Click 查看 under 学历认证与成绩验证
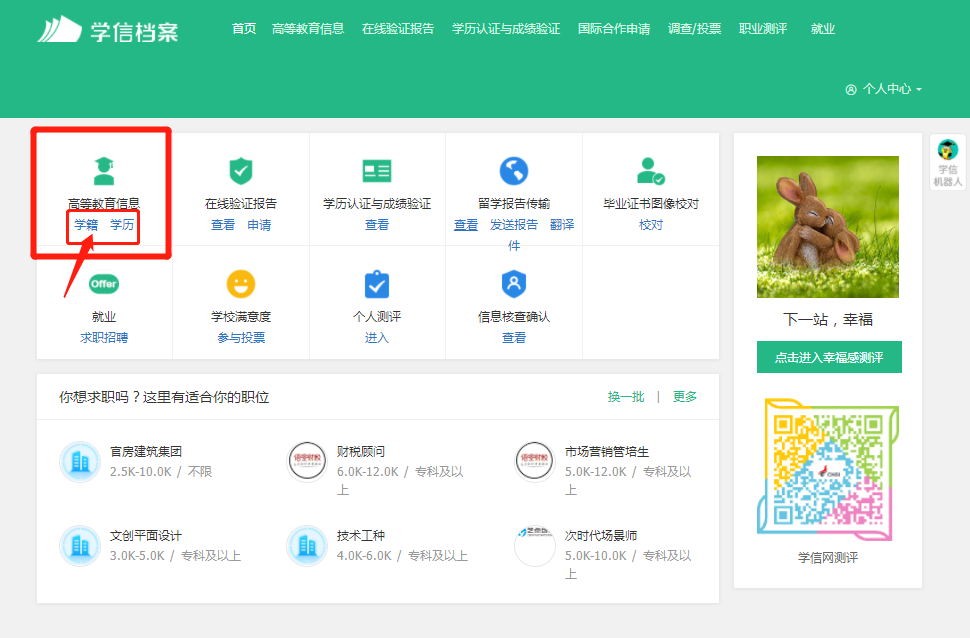Screen dimensions: 970x638 [377, 225]
